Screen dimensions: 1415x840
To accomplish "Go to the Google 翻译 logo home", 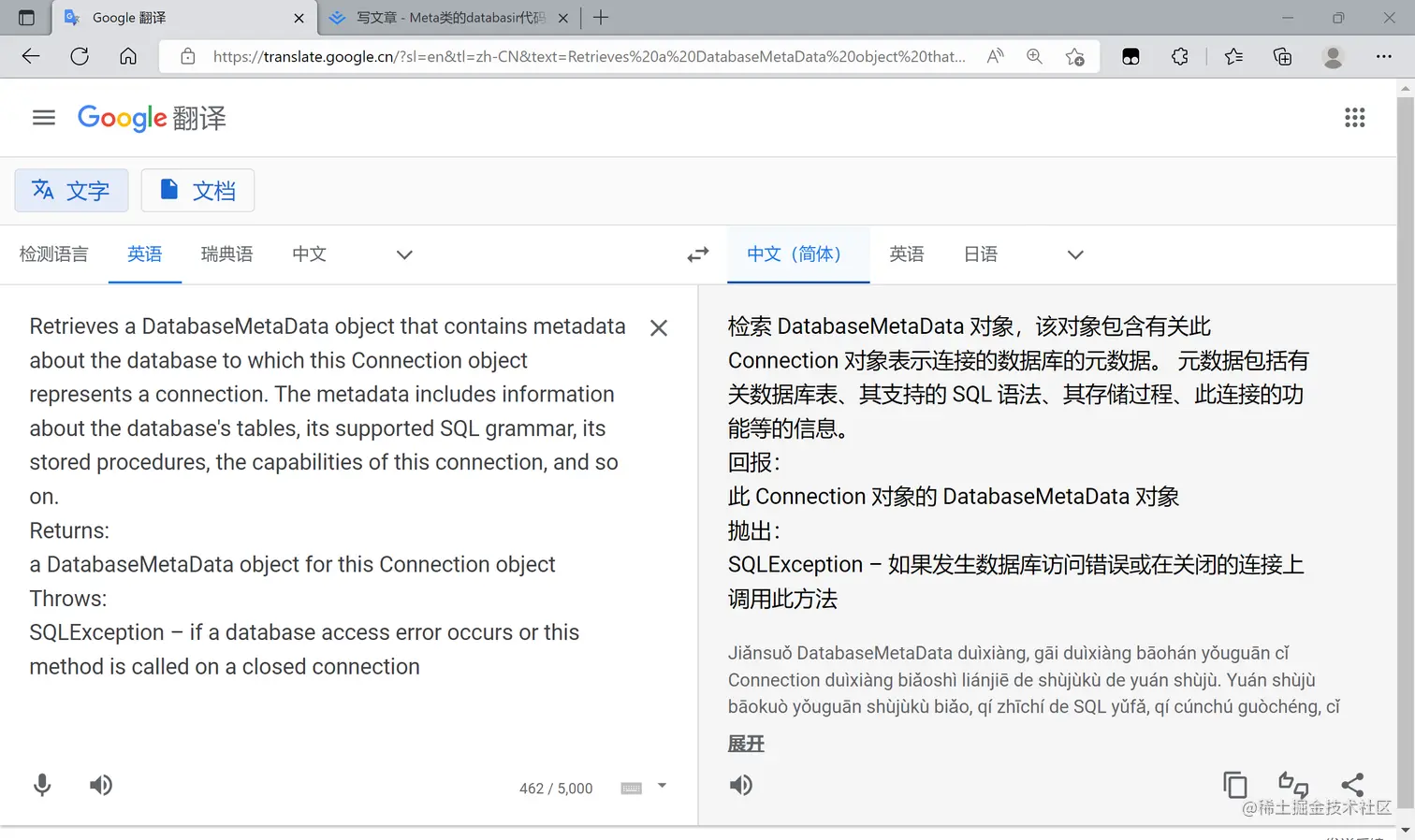I will tap(152, 118).
